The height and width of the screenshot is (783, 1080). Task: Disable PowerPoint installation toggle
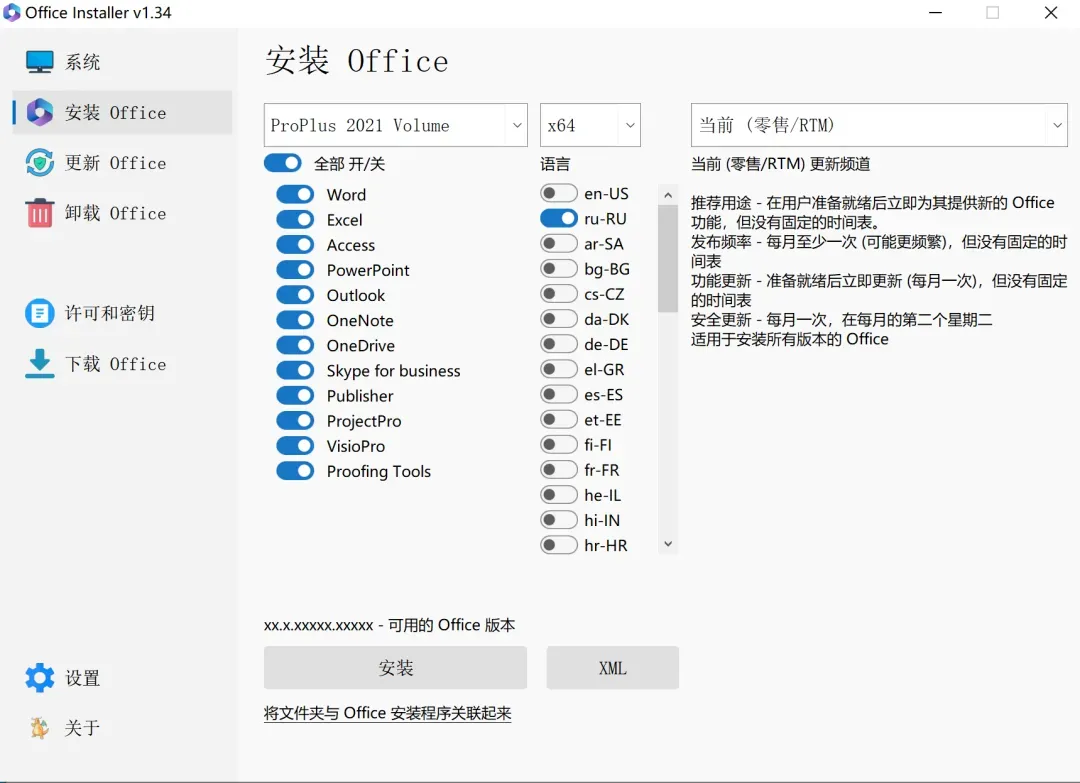click(x=295, y=270)
